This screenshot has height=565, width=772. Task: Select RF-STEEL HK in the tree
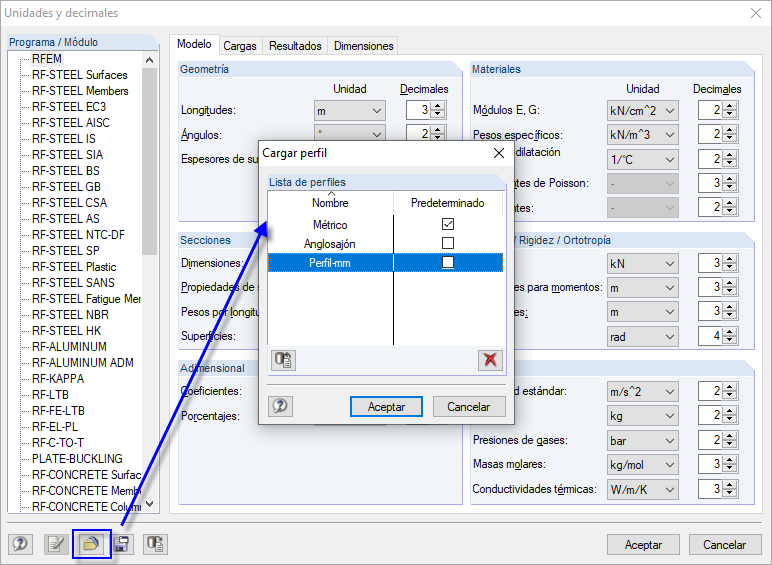66,331
